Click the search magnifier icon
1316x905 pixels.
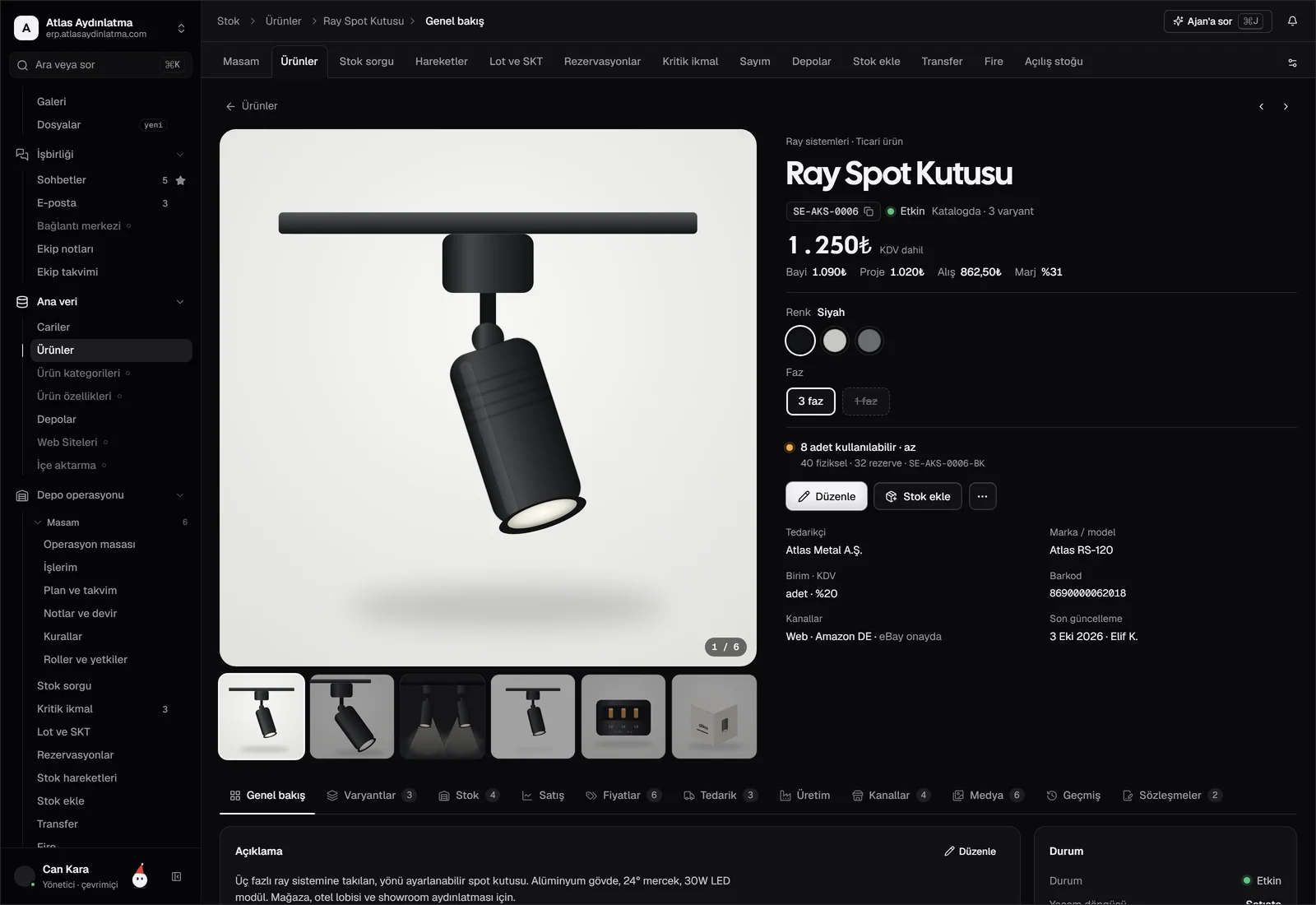pyautogui.click(x=22, y=65)
